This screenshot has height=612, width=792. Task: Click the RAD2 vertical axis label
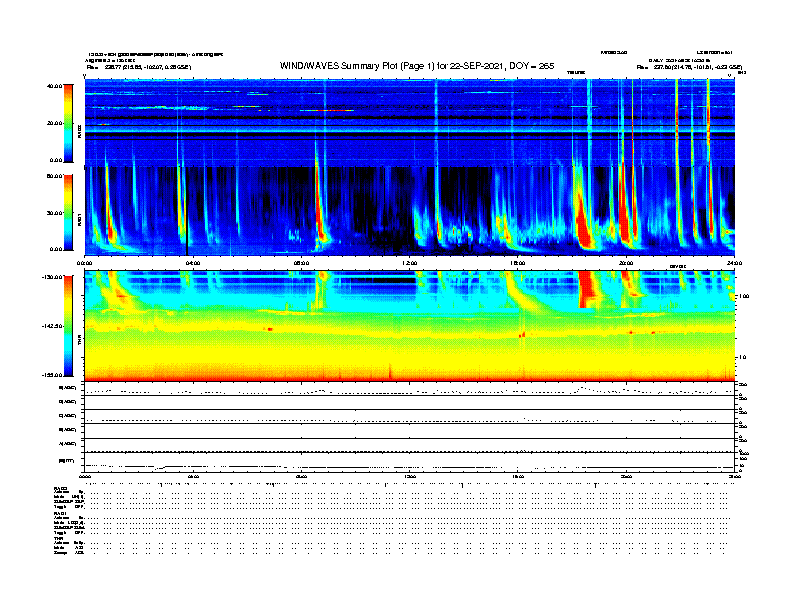(79, 131)
